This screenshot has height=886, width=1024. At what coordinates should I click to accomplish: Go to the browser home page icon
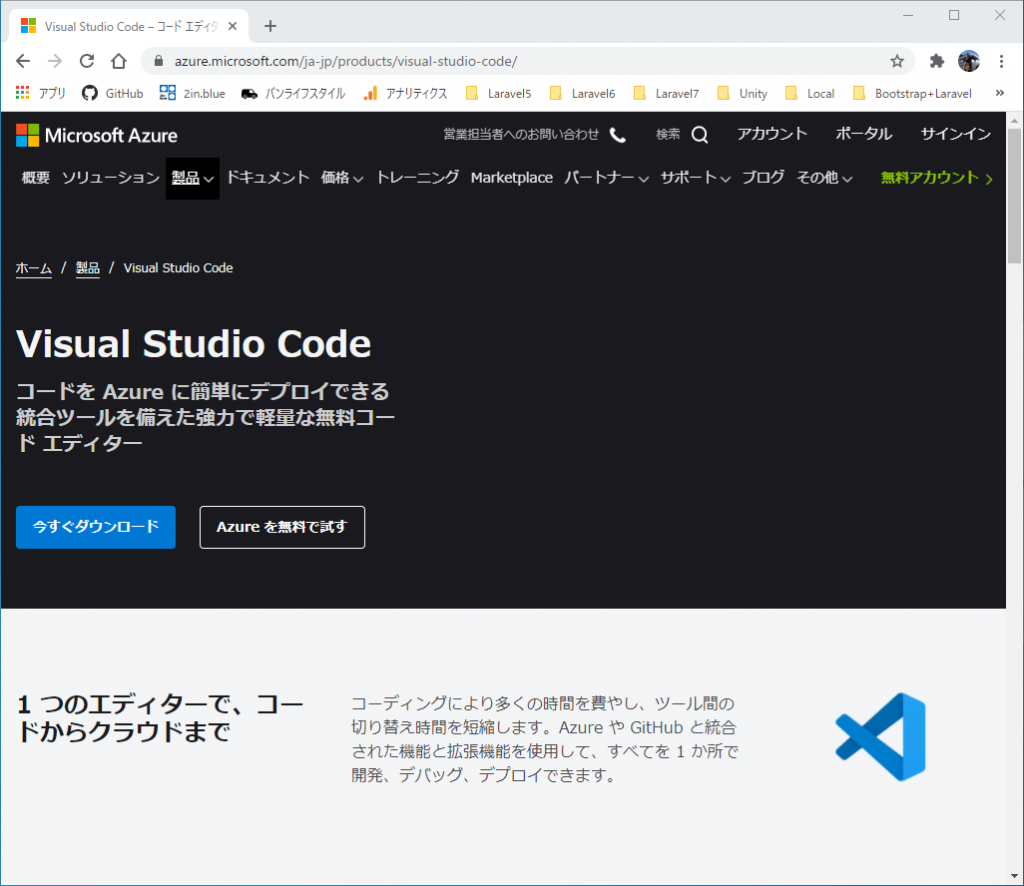[119, 61]
